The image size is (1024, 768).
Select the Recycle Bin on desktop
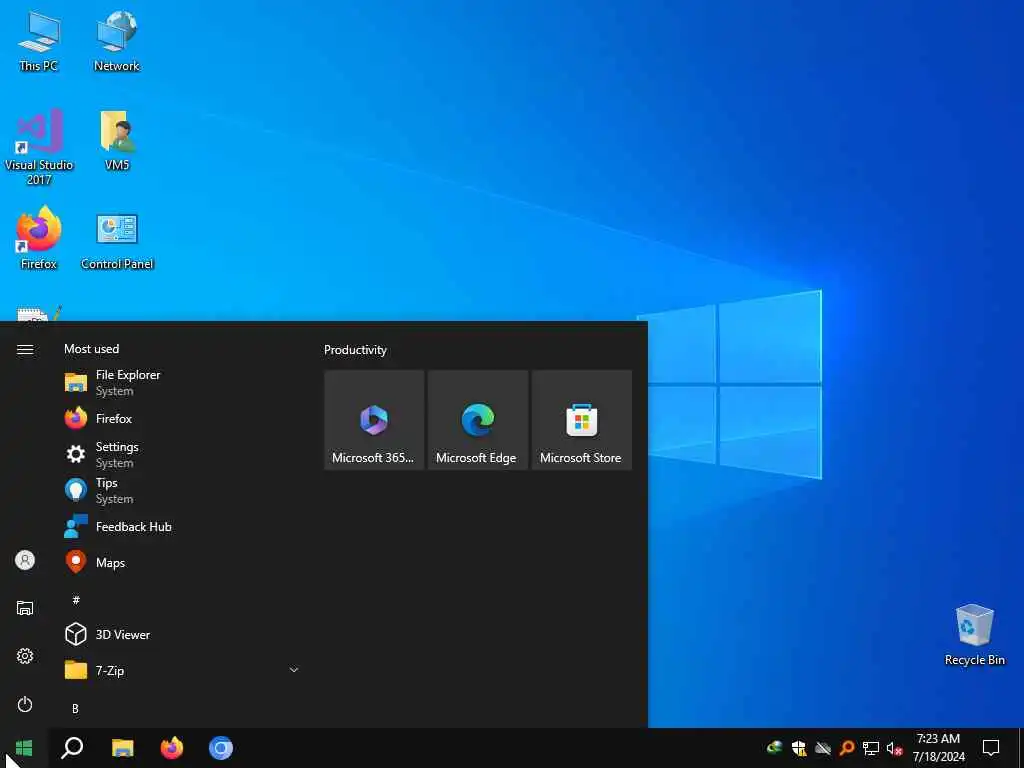click(974, 635)
